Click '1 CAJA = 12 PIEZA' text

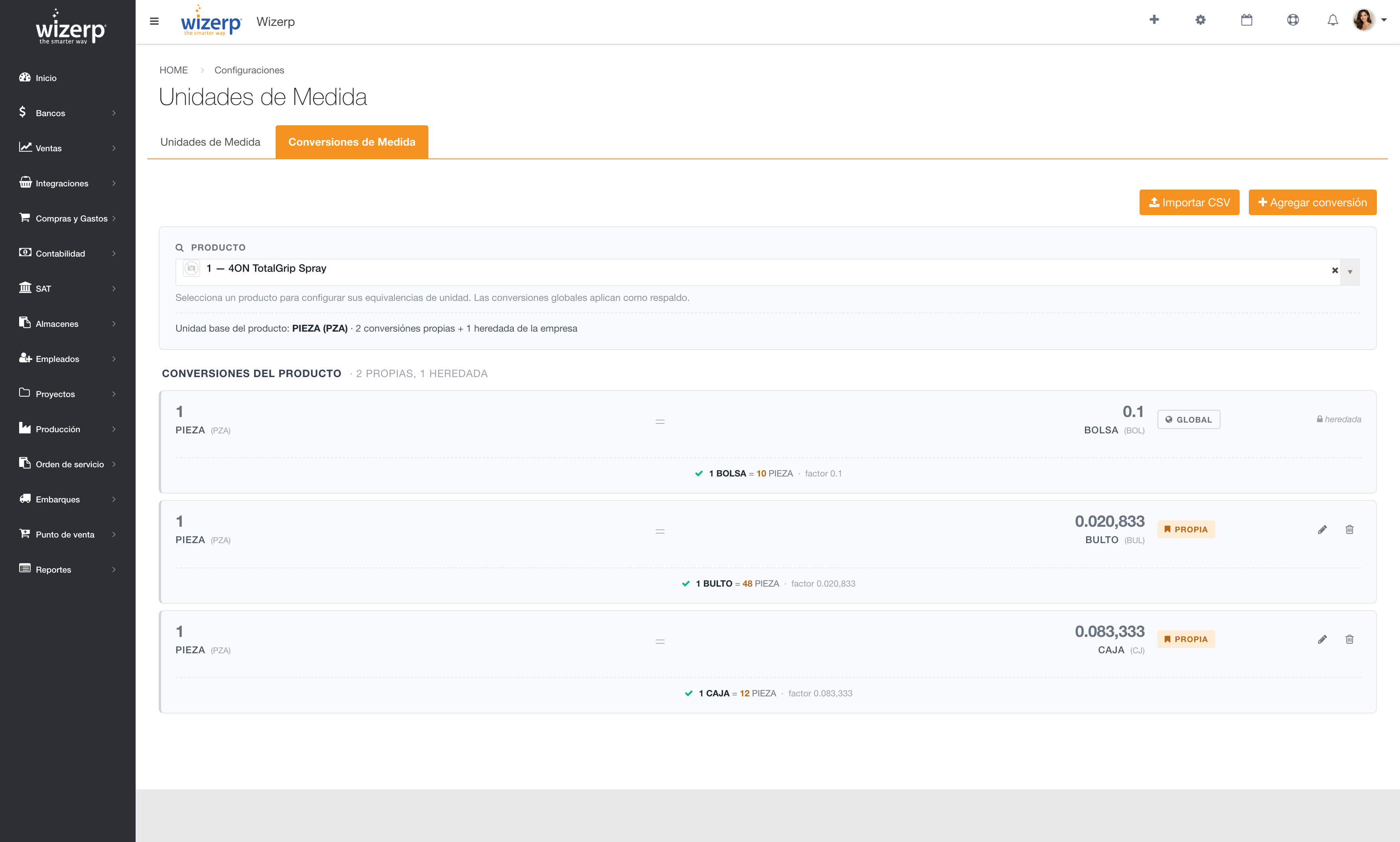point(737,693)
